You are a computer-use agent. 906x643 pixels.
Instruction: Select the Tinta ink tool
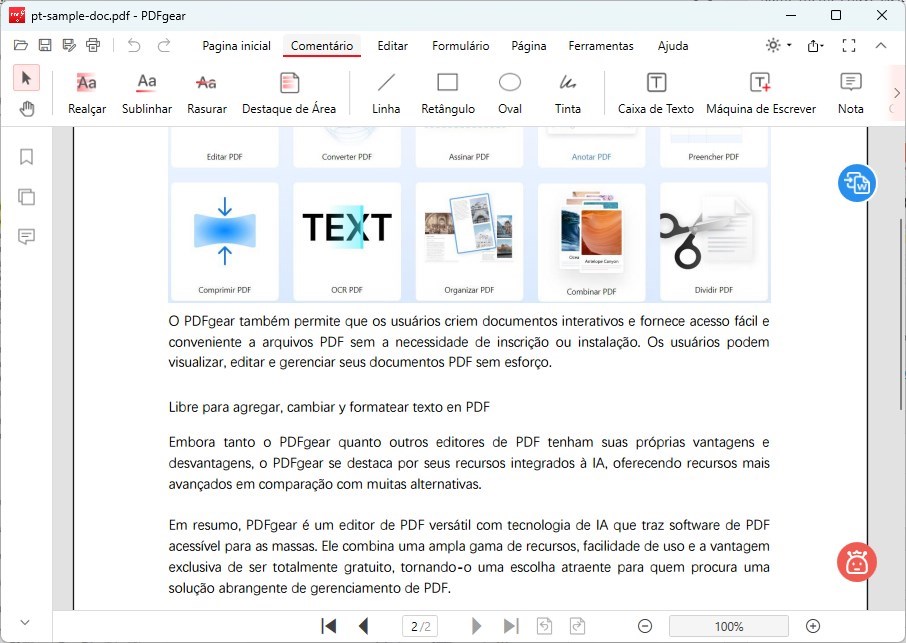point(567,94)
